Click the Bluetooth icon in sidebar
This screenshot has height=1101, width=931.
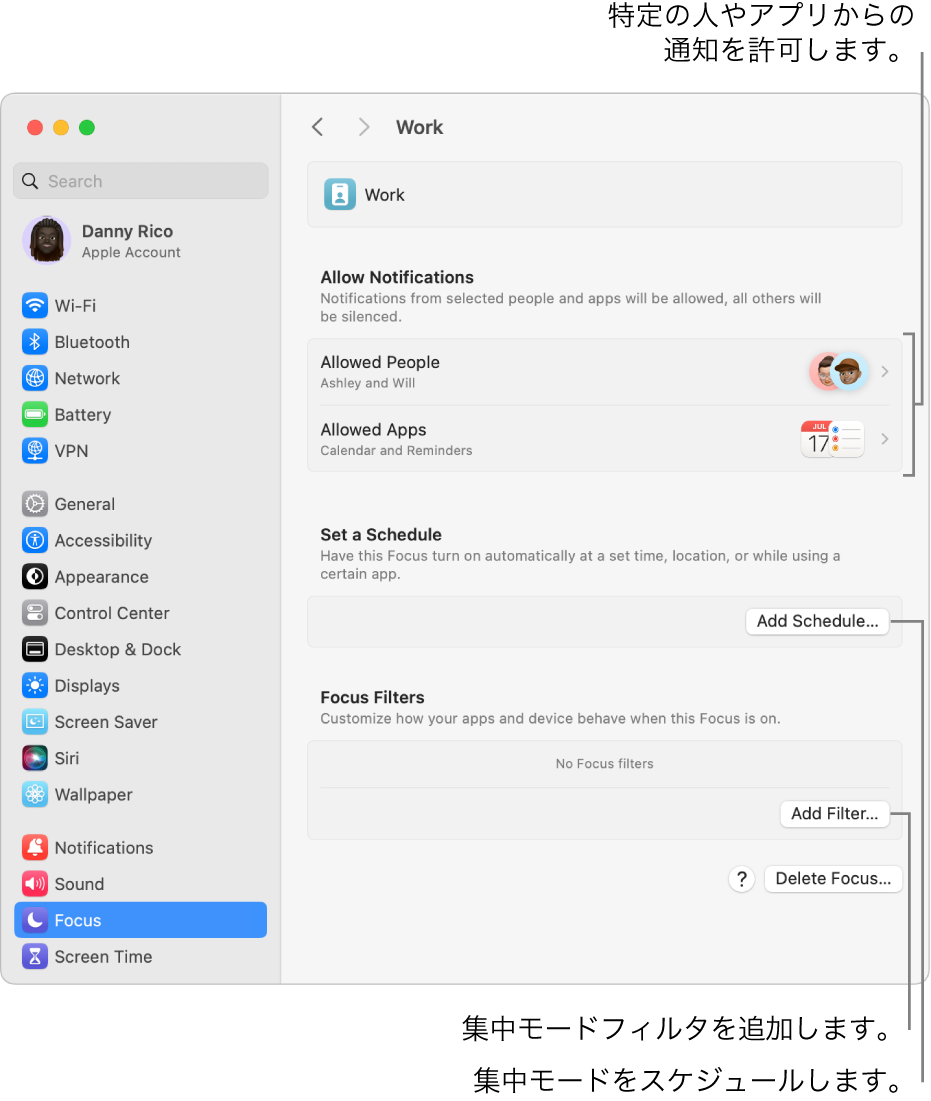[x=34, y=342]
